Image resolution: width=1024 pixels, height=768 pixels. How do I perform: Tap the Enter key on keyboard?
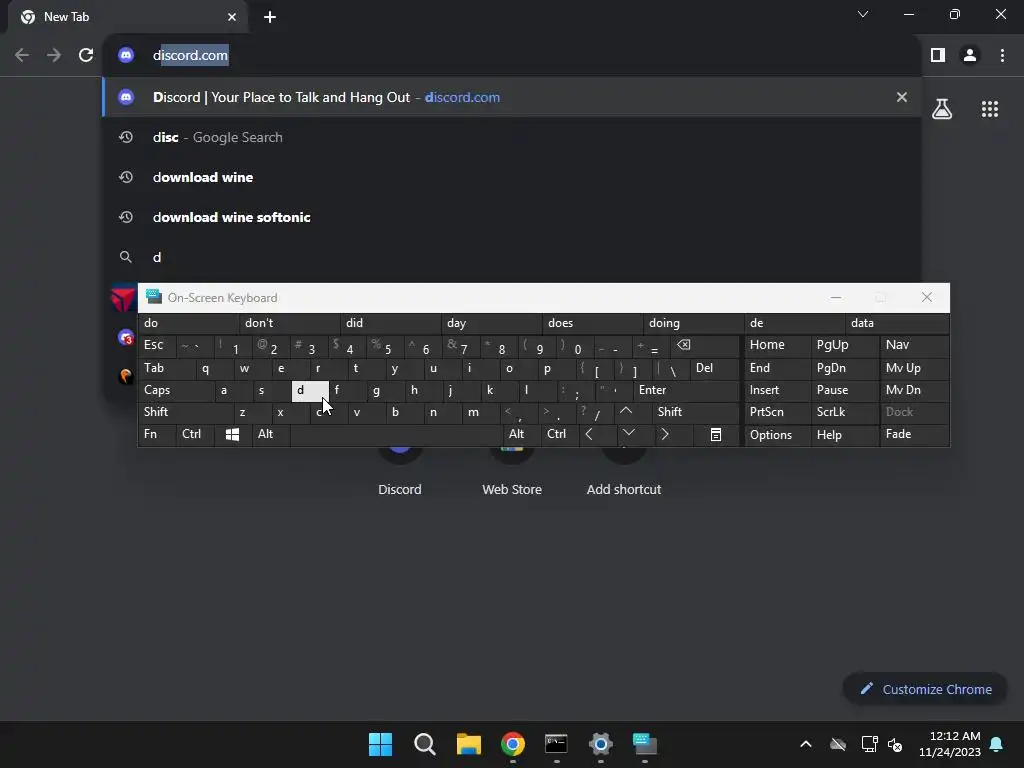point(686,391)
